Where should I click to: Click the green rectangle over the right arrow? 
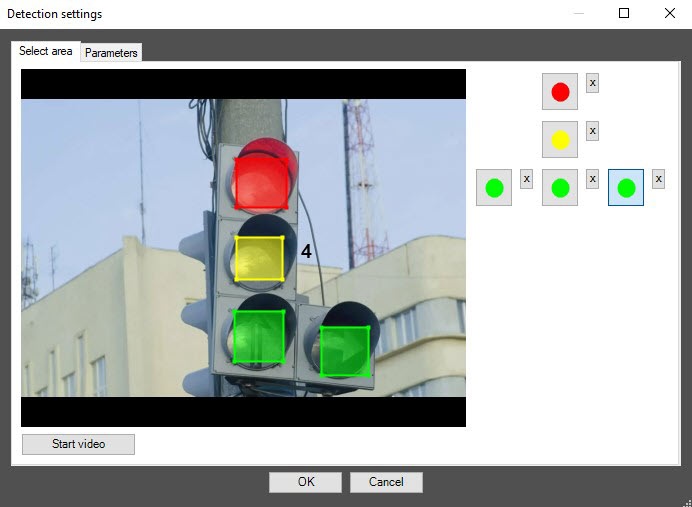(x=345, y=351)
